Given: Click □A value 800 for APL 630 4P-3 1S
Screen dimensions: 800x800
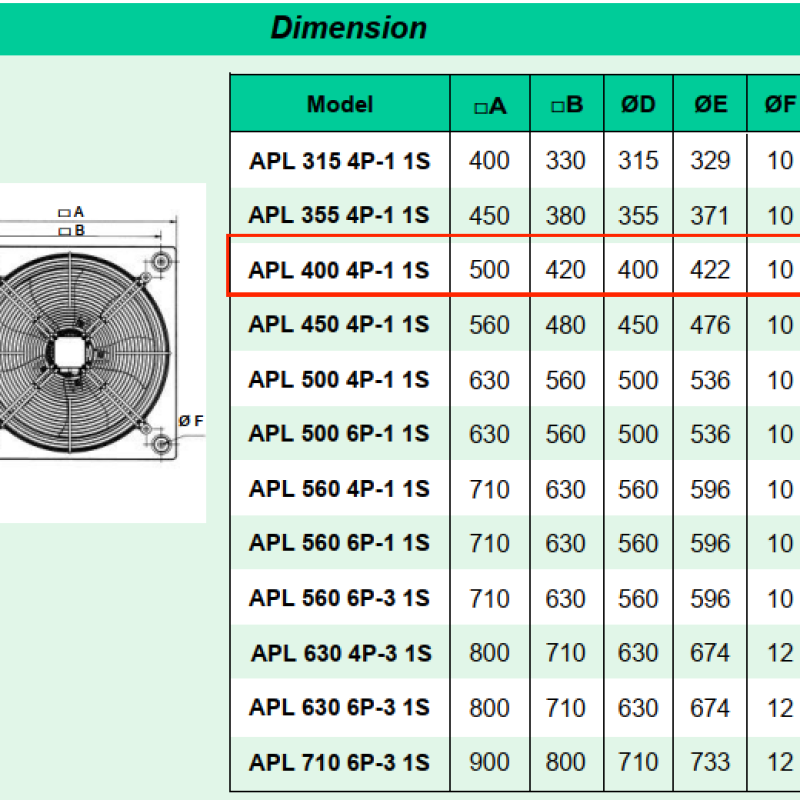Looking at the screenshot, I should tap(489, 653).
